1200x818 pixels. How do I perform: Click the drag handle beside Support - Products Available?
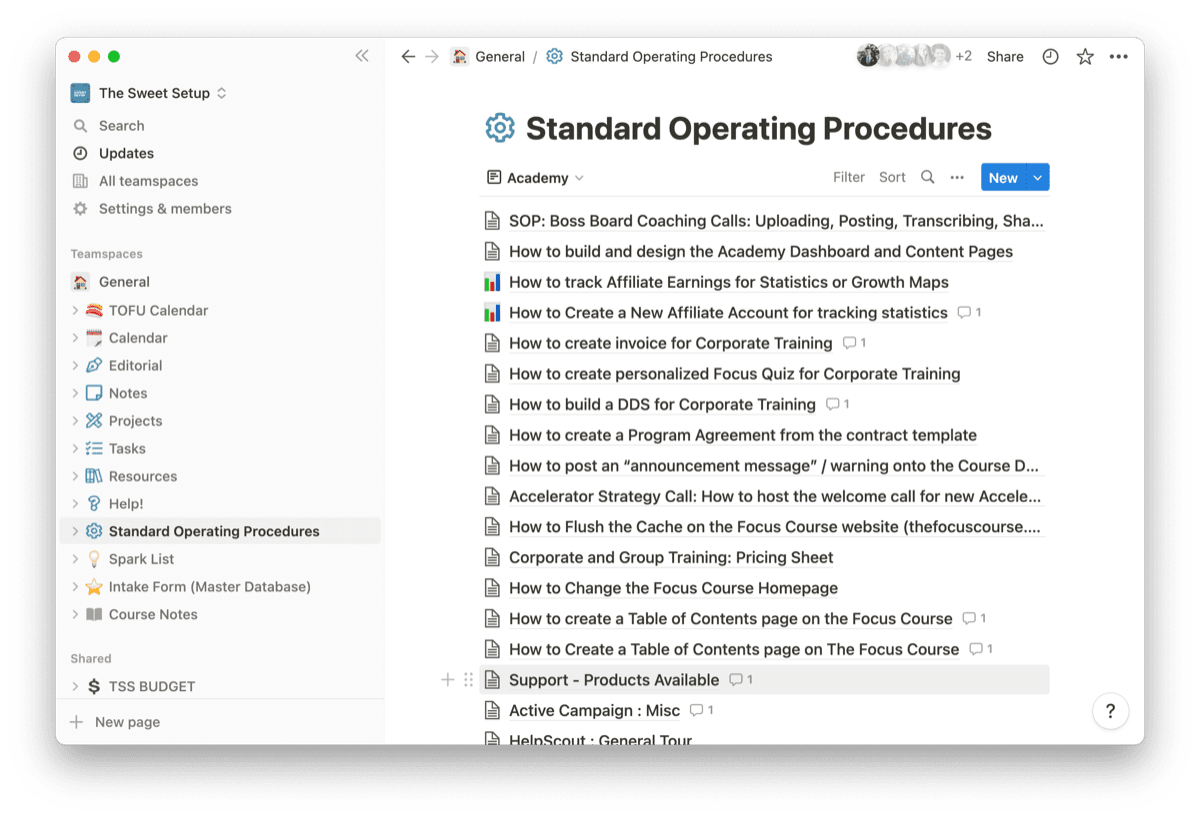[468, 680]
